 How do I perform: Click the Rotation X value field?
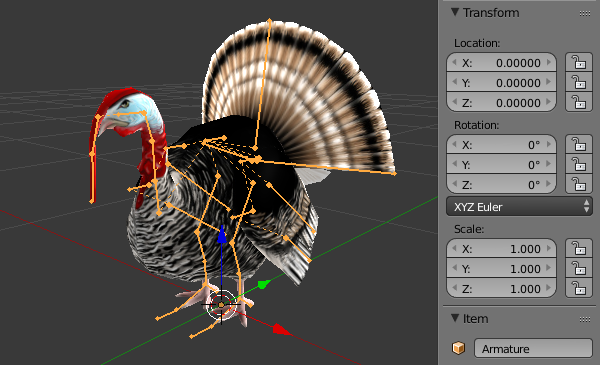pyautogui.click(x=501, y=145)
